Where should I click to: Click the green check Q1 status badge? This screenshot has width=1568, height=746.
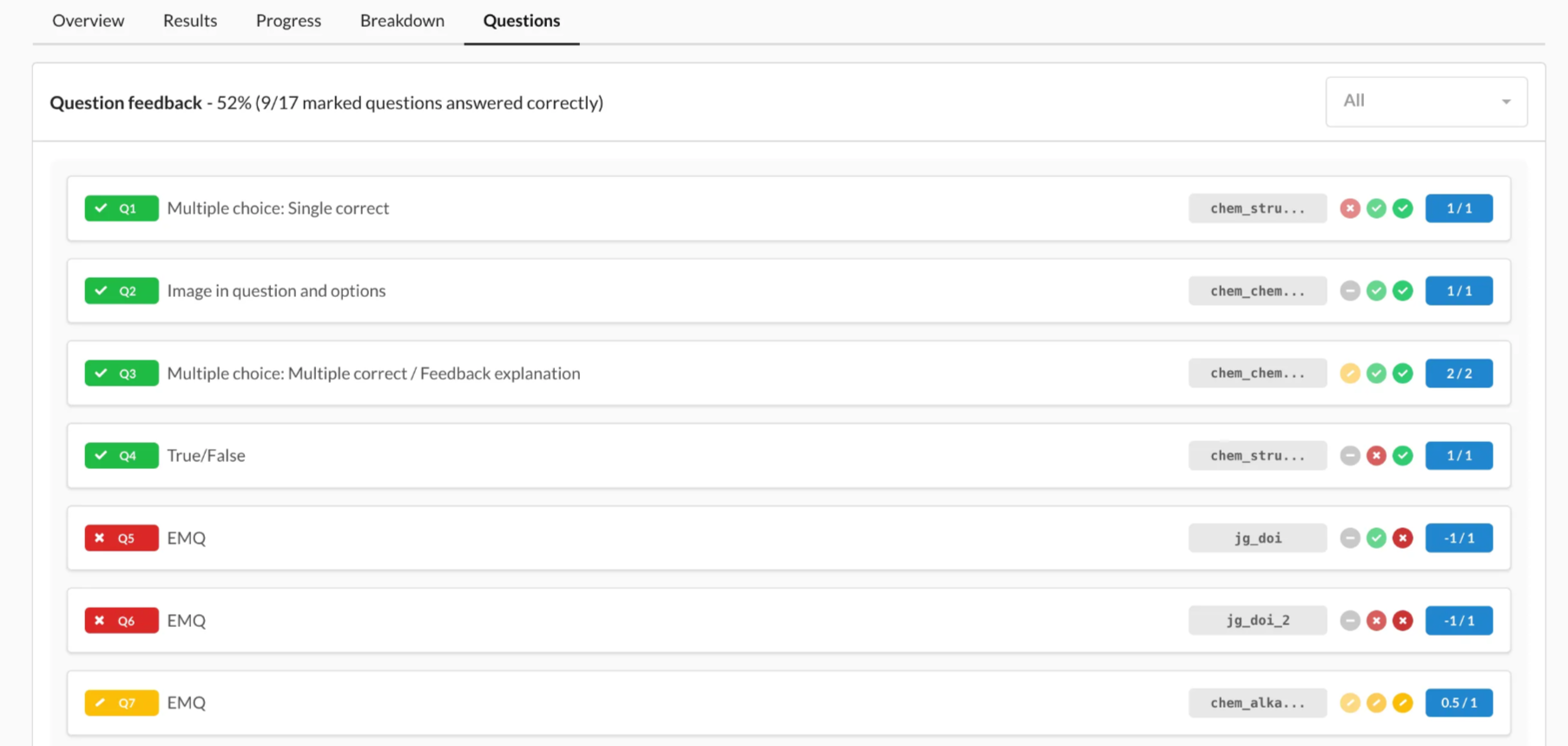point(122,208)
